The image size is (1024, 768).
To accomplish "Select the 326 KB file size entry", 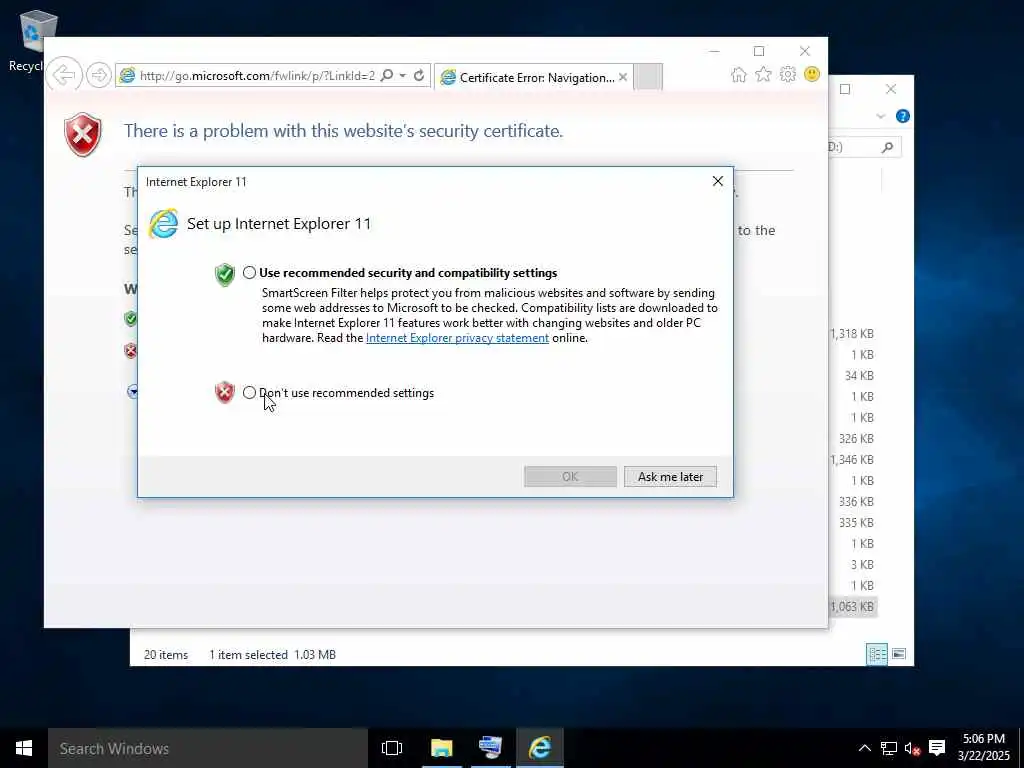I will pyautogui.click(x=856, y=439).
